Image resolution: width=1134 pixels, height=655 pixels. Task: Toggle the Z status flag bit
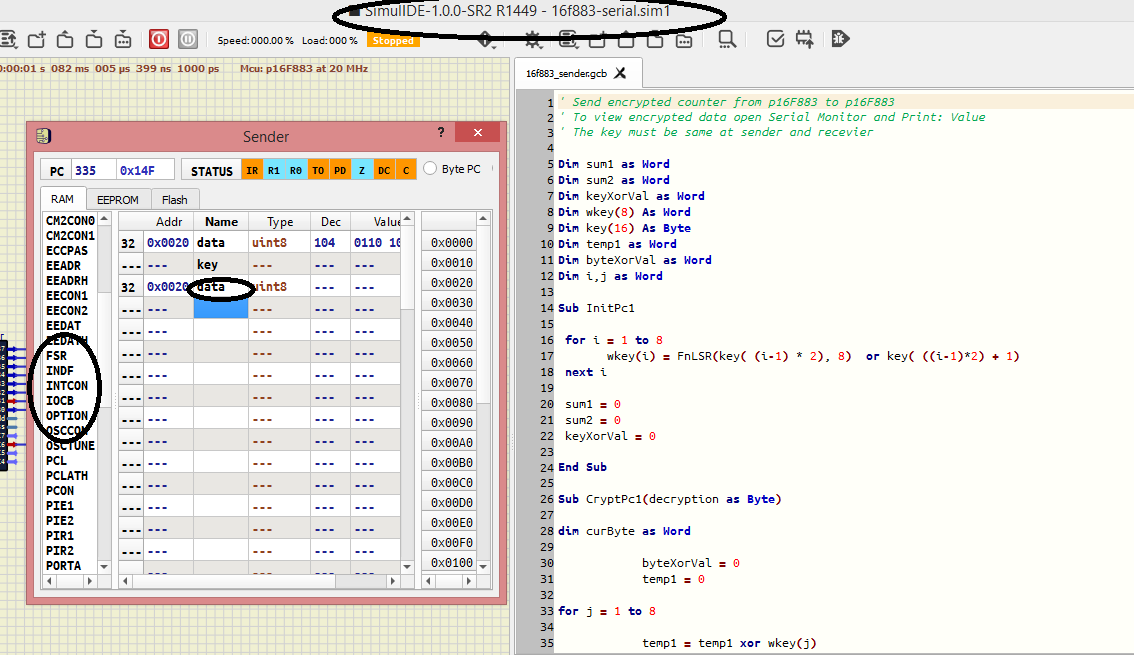pos(361,170)
